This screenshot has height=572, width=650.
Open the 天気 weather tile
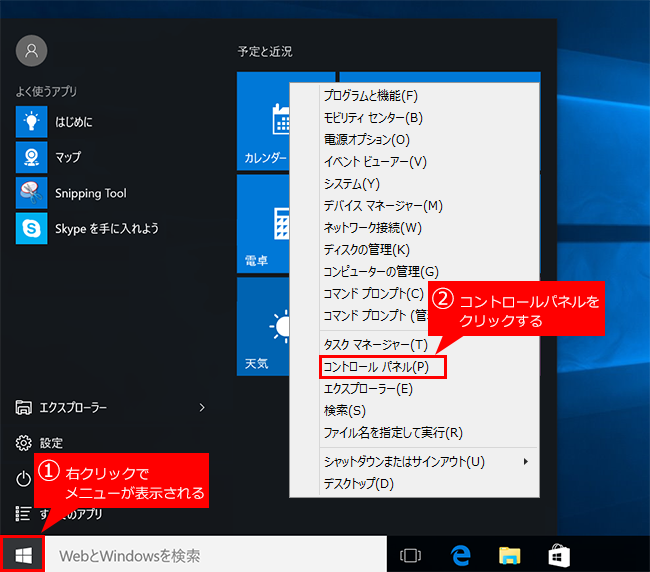point(263,326)
